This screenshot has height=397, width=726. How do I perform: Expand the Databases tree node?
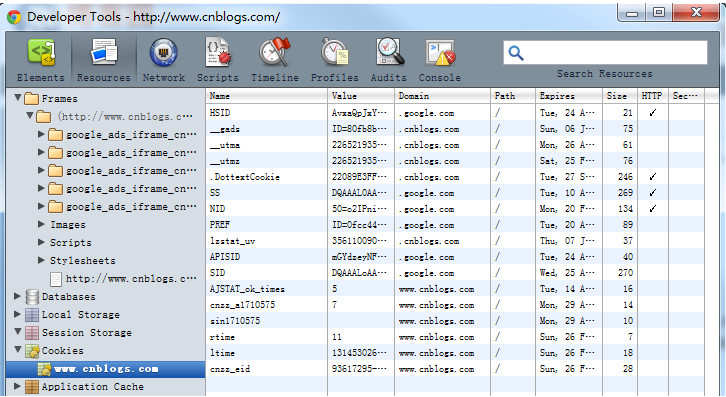pyautogui.click(x=18, y=296)
